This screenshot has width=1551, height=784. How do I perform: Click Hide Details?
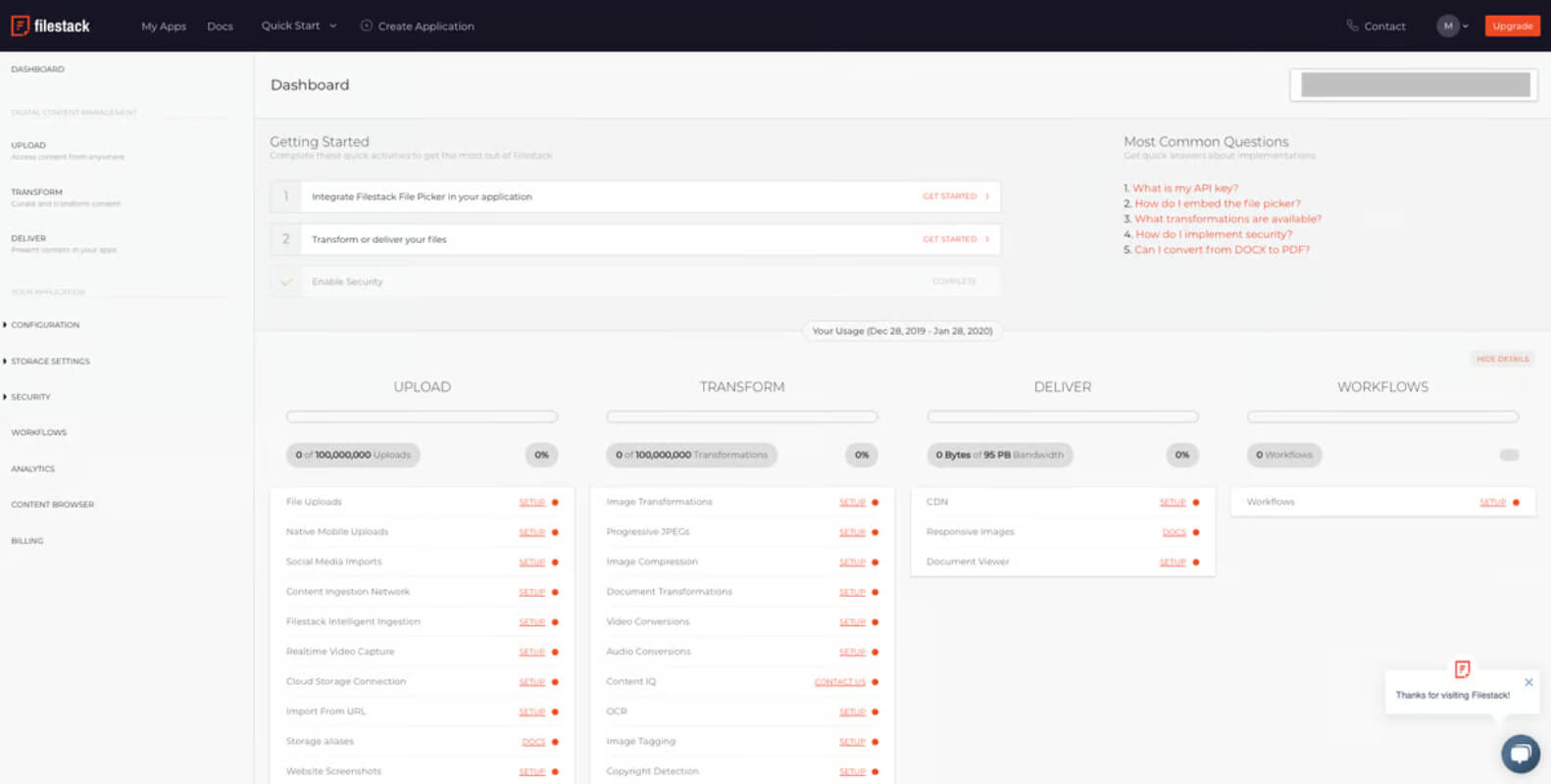pyautogui.click(x=1503, y=359)
